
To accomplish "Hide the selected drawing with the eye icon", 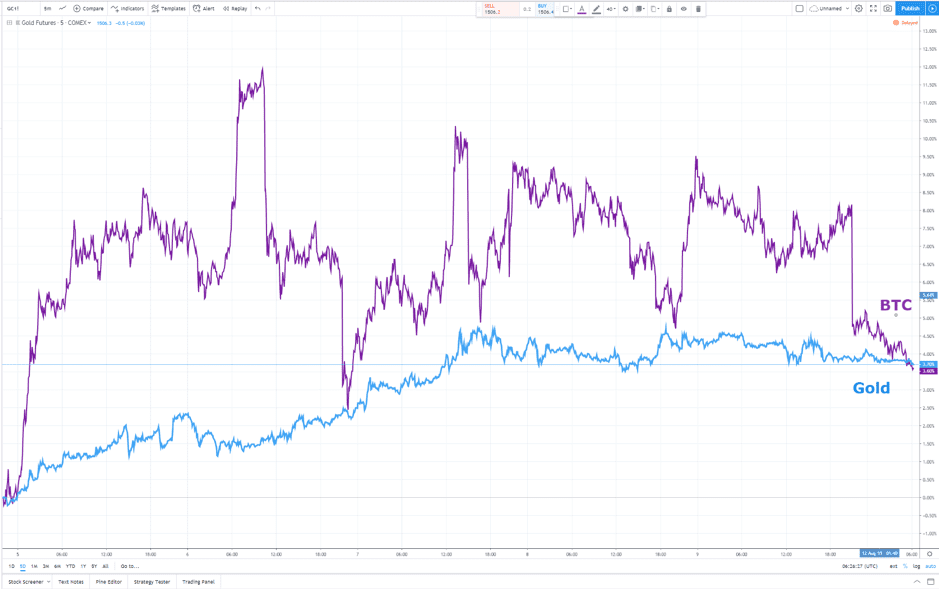I will point(684,9).
